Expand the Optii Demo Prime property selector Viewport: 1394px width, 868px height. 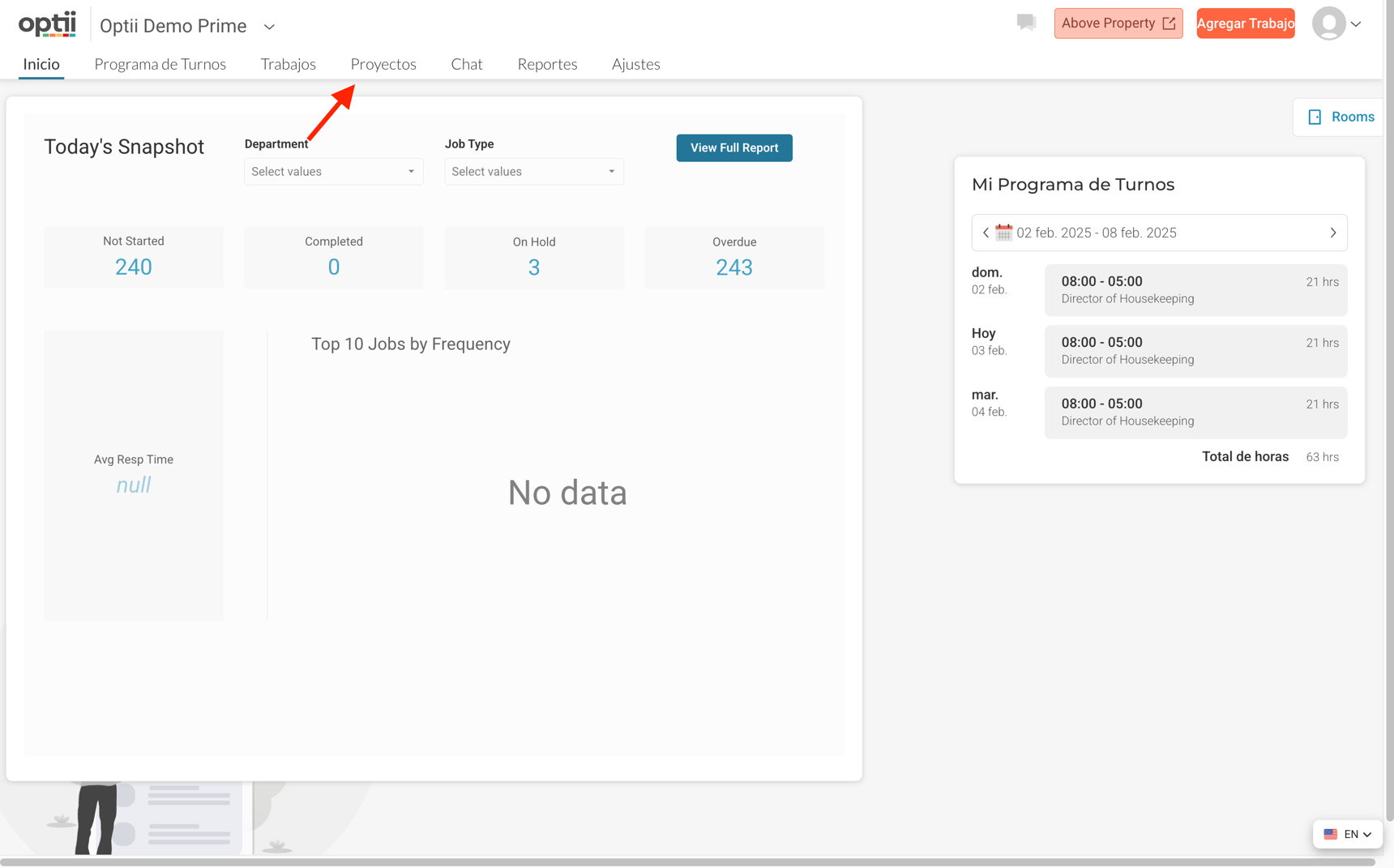[269, 27]
